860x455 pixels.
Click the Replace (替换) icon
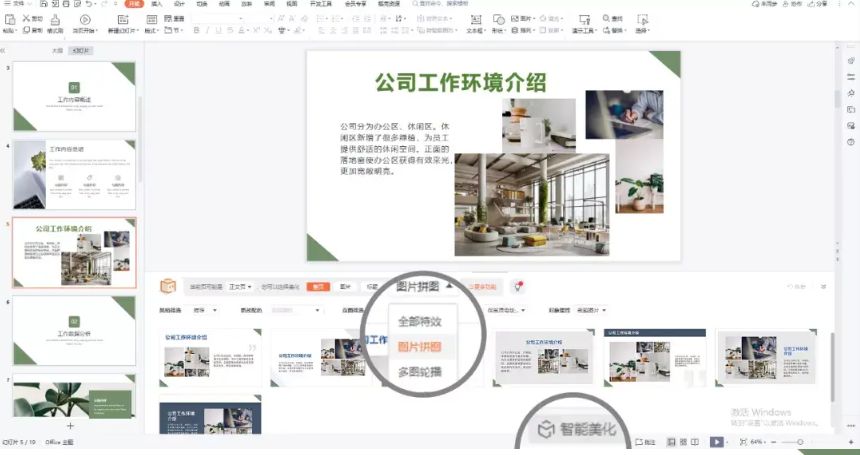(606, 30)
